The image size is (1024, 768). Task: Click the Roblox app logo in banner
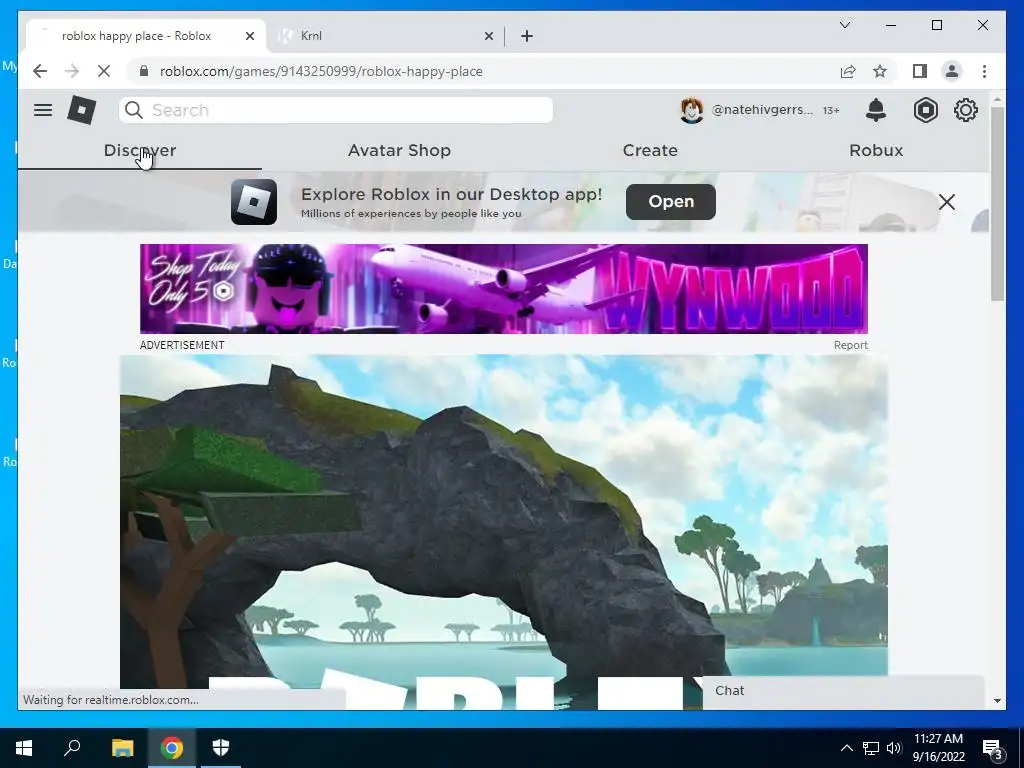click(x=254, y=202)
